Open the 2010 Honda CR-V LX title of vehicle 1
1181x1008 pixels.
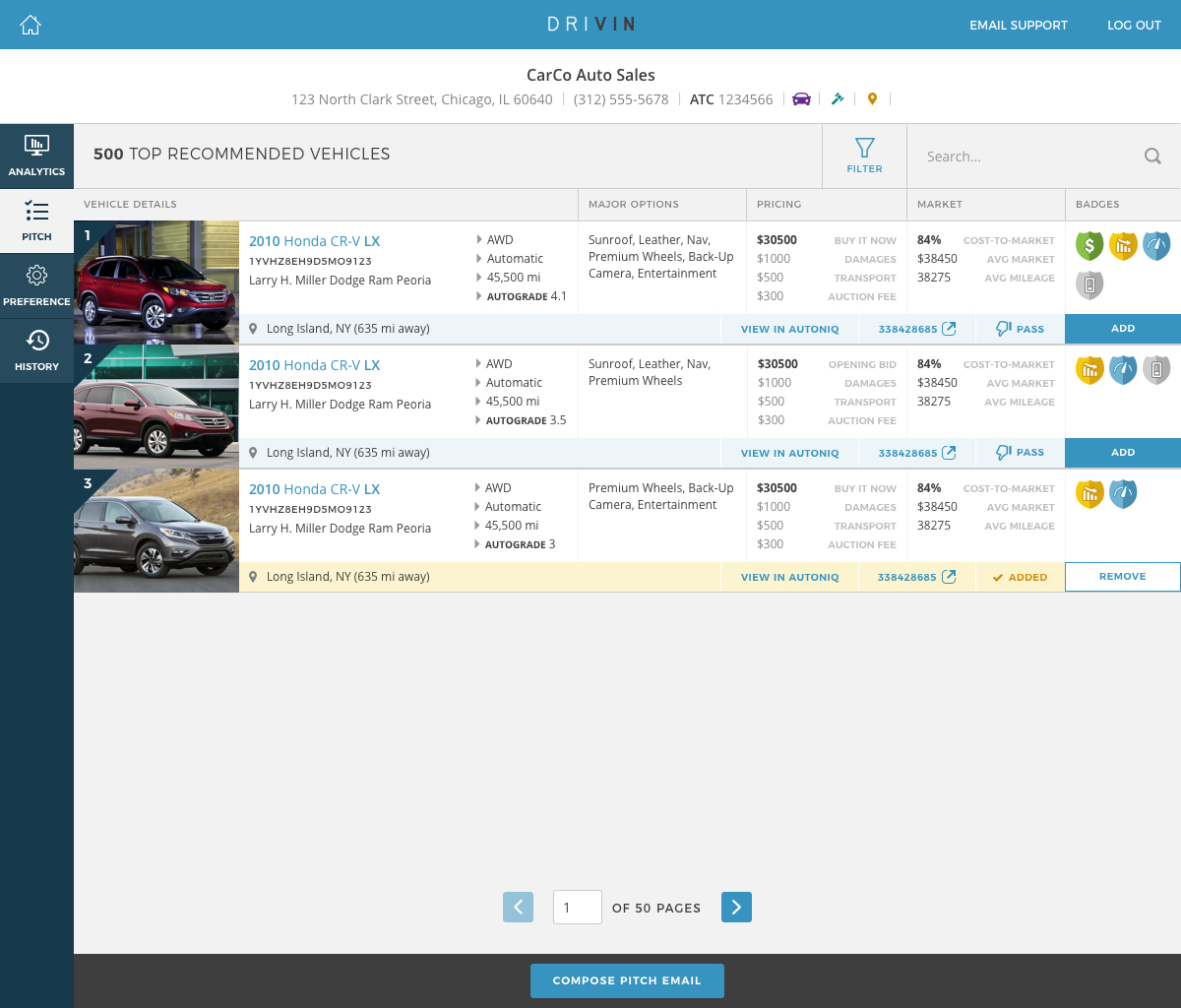tap(314, 241)
